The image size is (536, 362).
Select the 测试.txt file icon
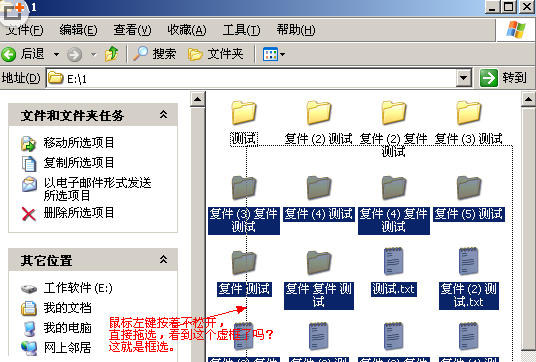click(x=393, y=262)
